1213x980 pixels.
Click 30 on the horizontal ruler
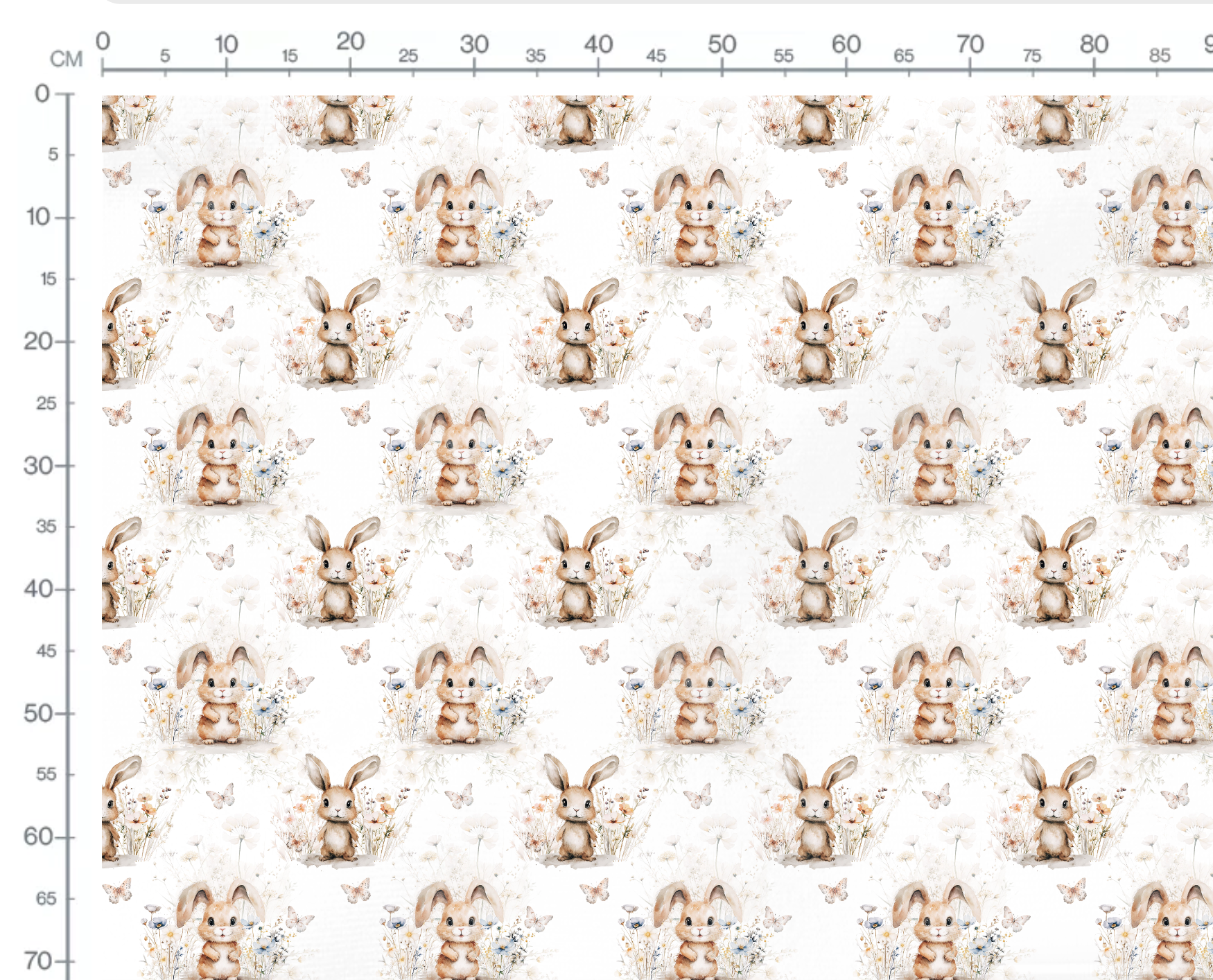coord(474,44)
